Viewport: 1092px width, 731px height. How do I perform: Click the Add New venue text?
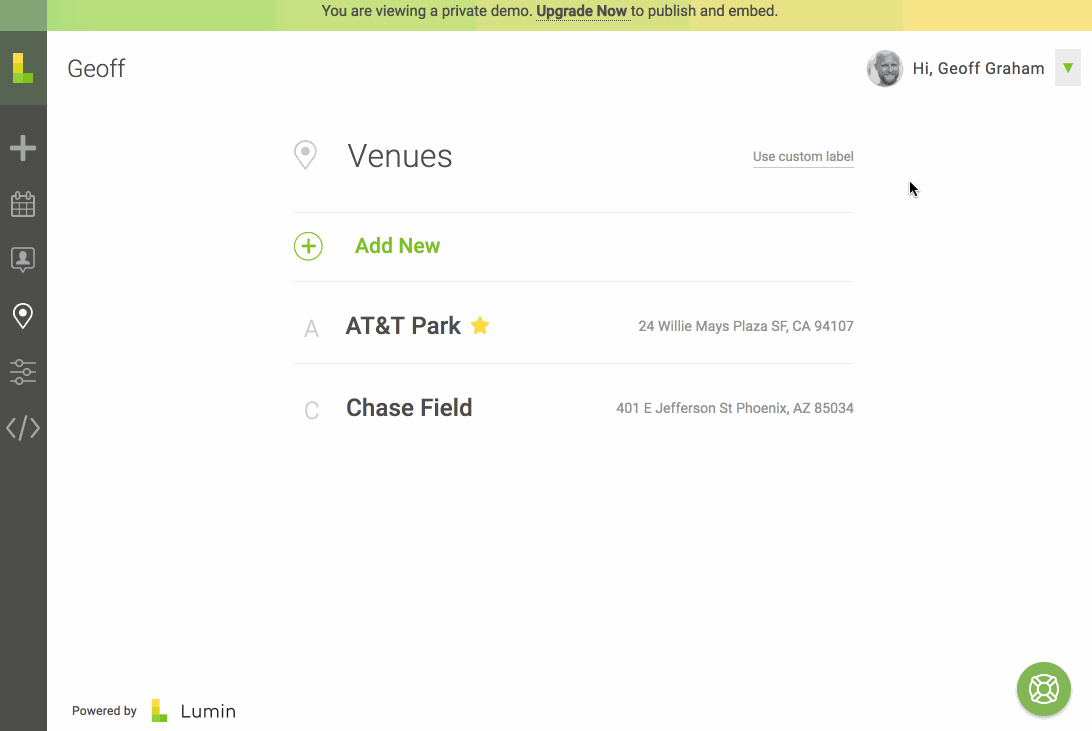click(x=398, y=246)
